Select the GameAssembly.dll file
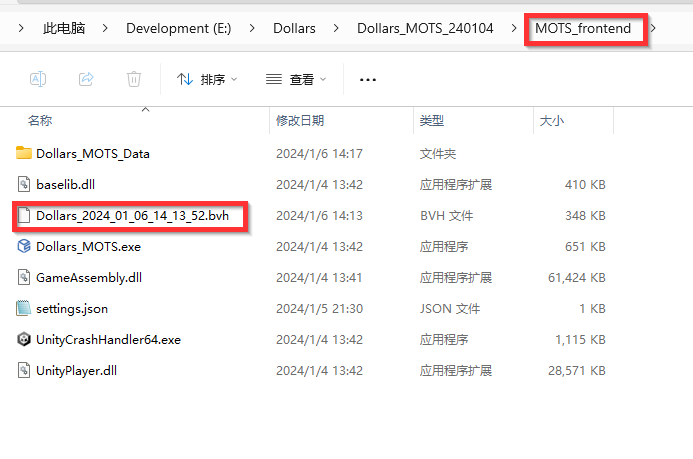The image size is (693, 459). (x=88, y=277)
